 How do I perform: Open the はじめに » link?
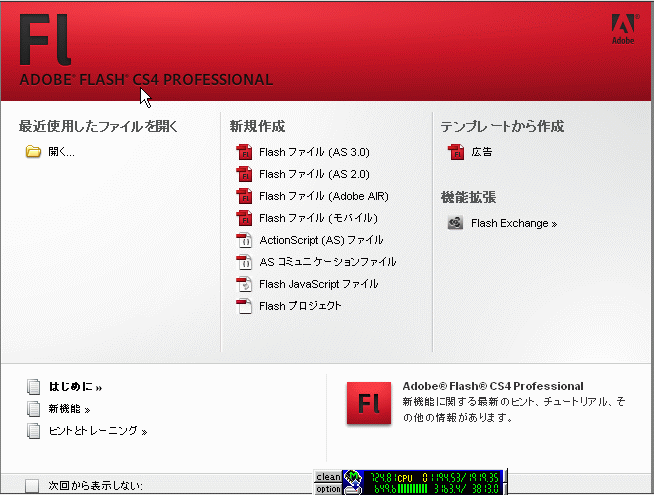click(x=75, y=387)
